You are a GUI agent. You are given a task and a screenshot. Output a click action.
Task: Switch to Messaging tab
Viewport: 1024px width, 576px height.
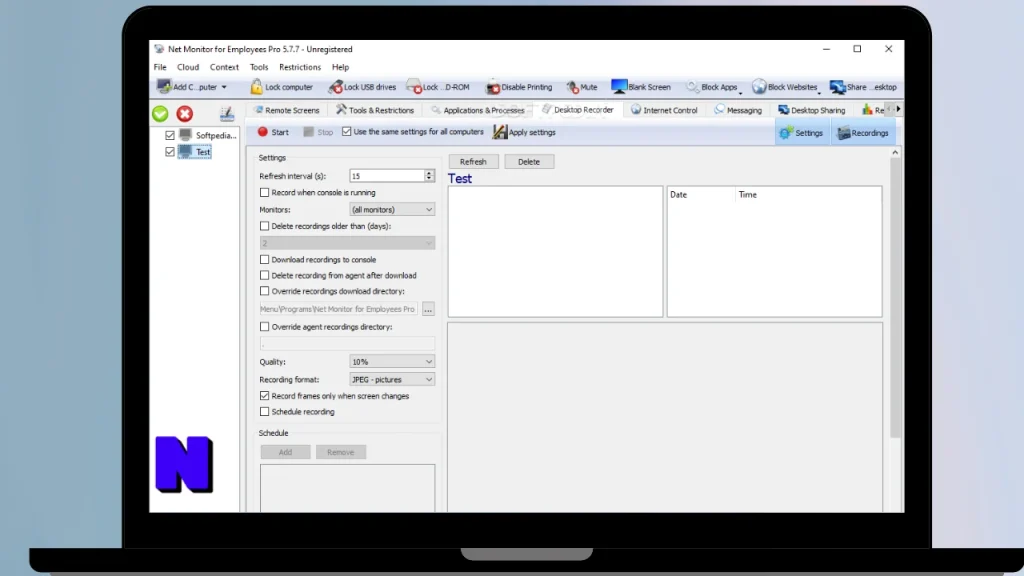tap(738, 110)
